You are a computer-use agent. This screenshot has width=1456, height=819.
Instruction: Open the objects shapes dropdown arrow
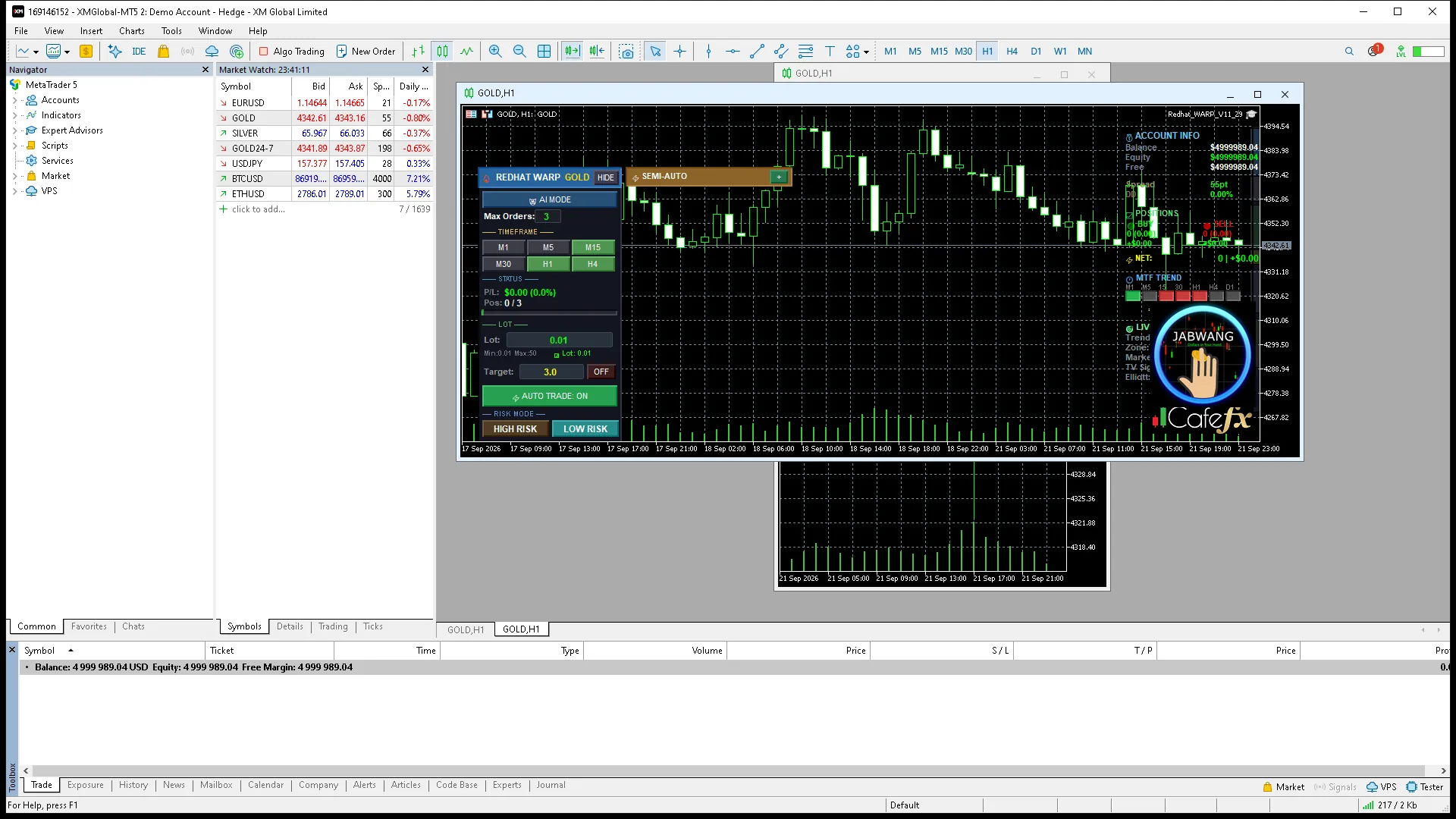click(x=866, y=52)
